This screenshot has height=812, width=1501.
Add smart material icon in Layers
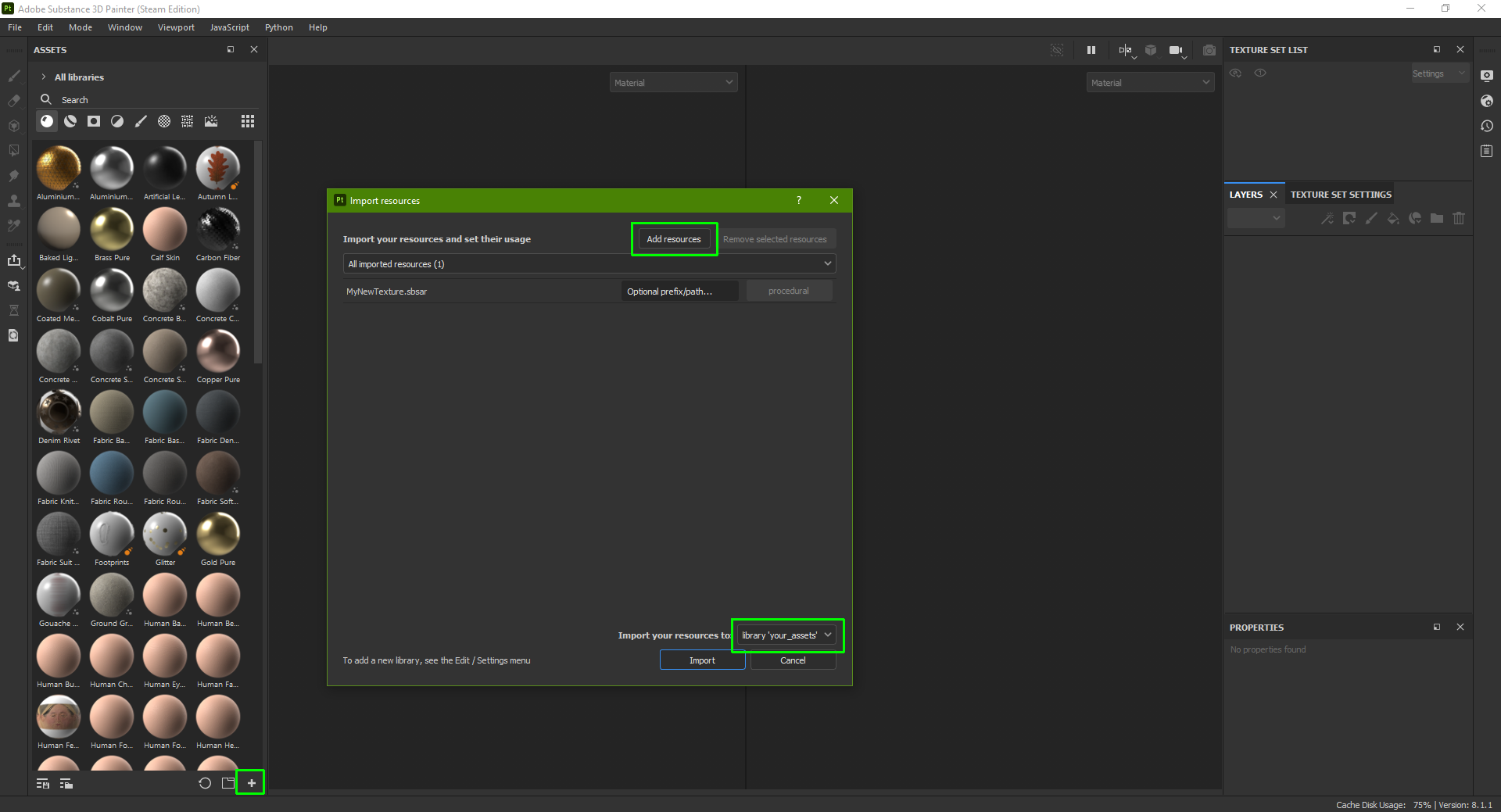pyautogui.click(x=1415, y=219)
